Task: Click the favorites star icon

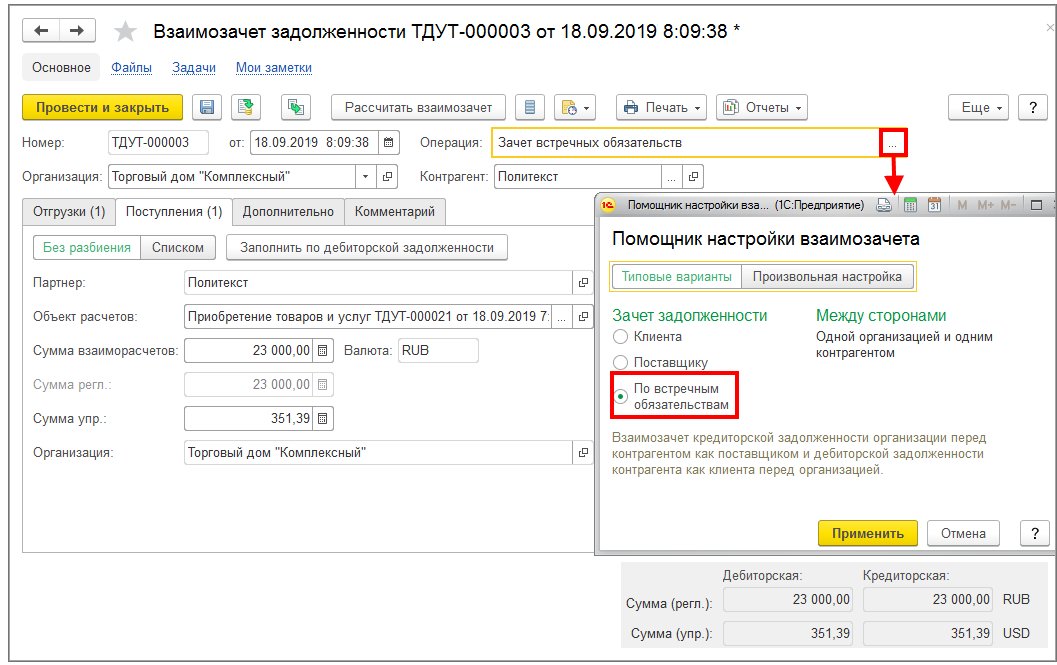Action: pos(125,31)
